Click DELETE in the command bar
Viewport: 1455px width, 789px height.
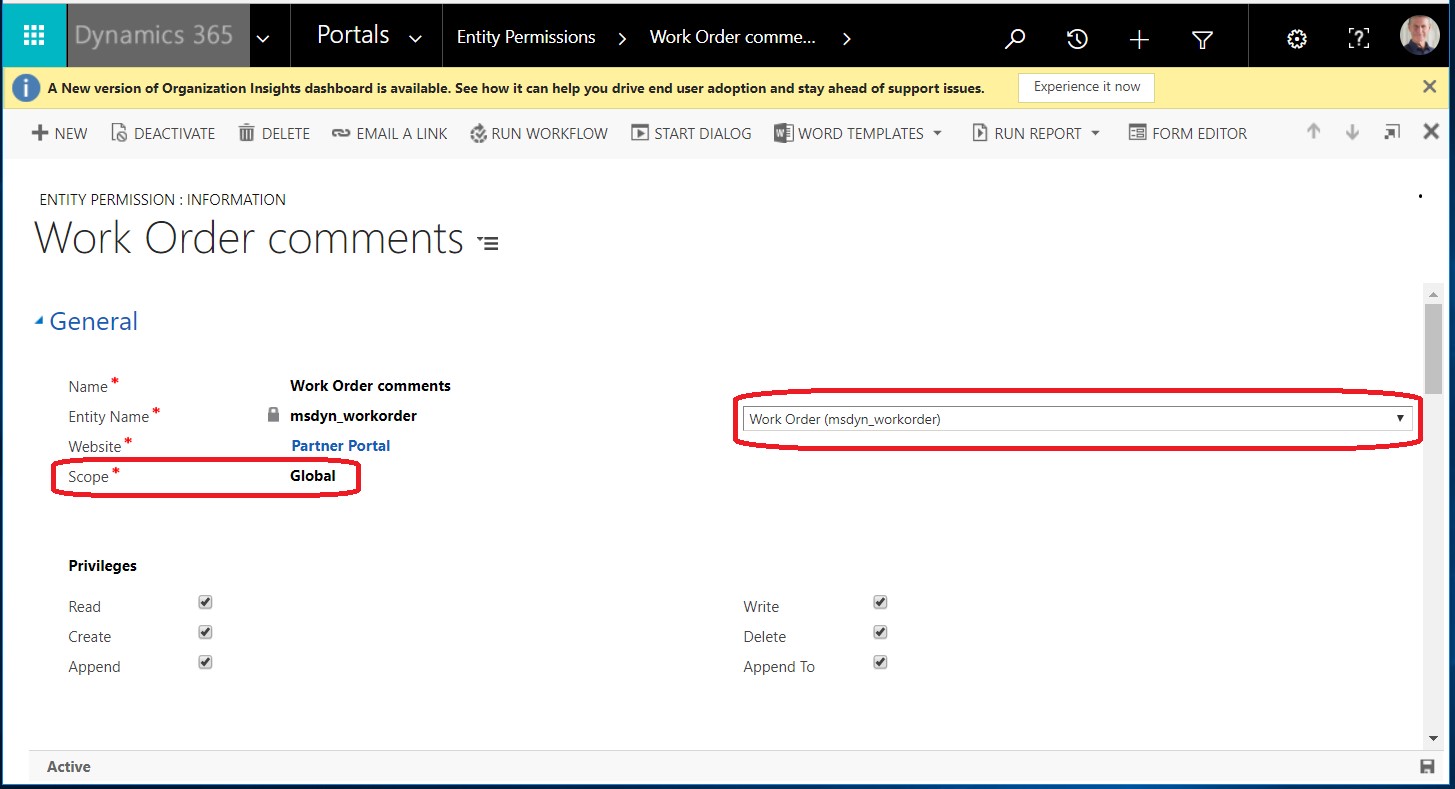(274, 133)
